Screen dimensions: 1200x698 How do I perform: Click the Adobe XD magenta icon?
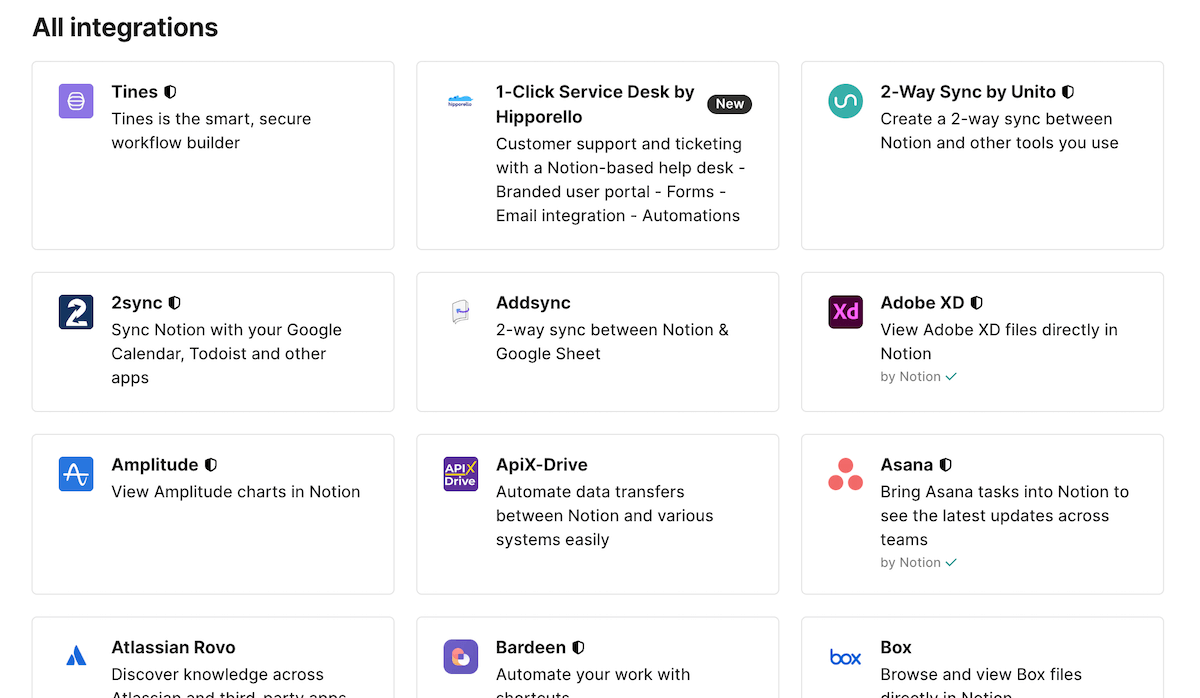845,311
